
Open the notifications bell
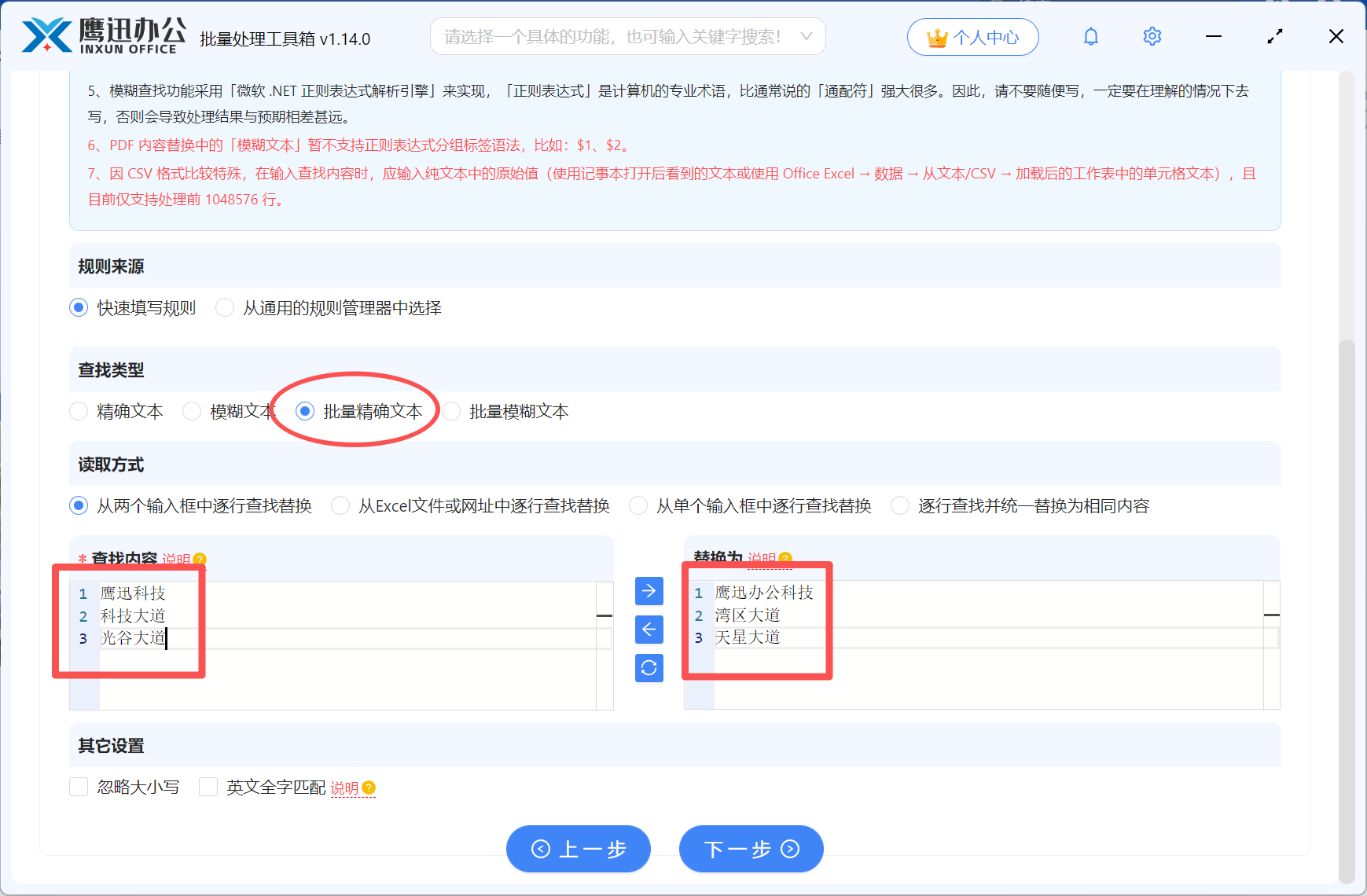(x=1091, y=36)
